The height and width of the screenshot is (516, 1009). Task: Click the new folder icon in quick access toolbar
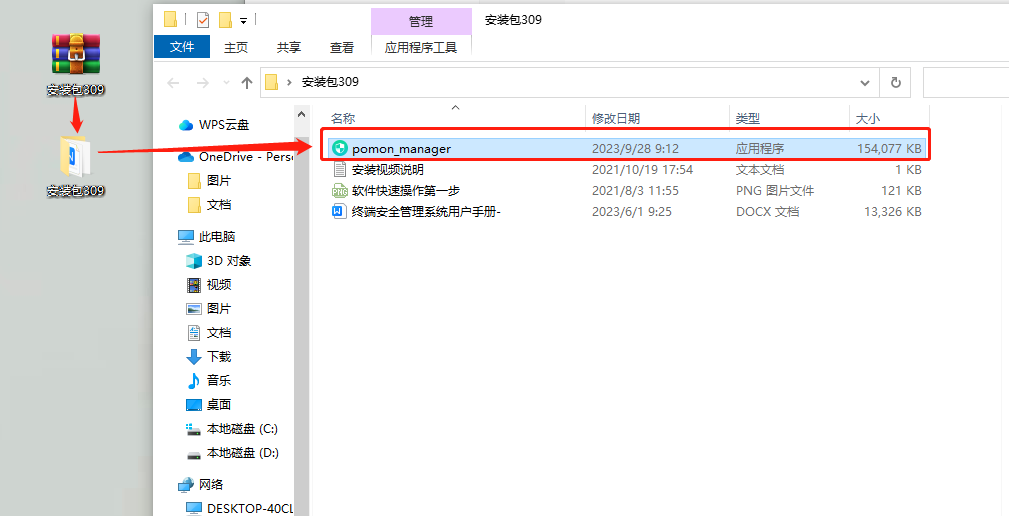pyautogui.click(x=225, y=20)
